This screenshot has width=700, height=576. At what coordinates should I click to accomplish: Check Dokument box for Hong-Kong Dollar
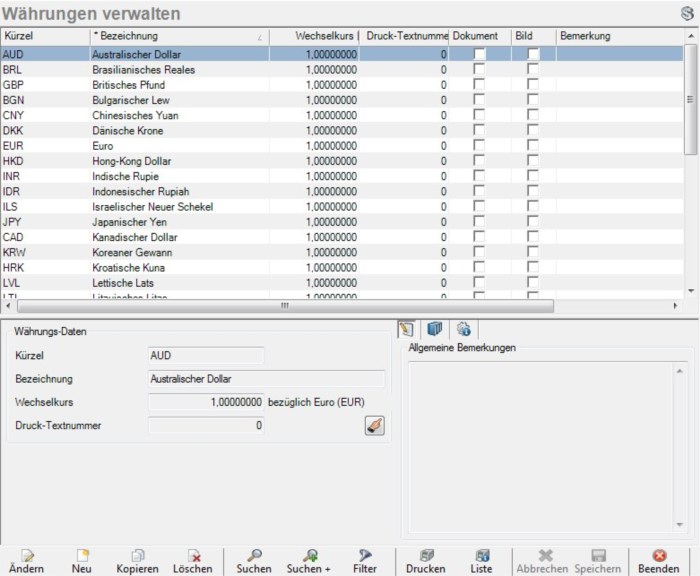tap(479, 161)
